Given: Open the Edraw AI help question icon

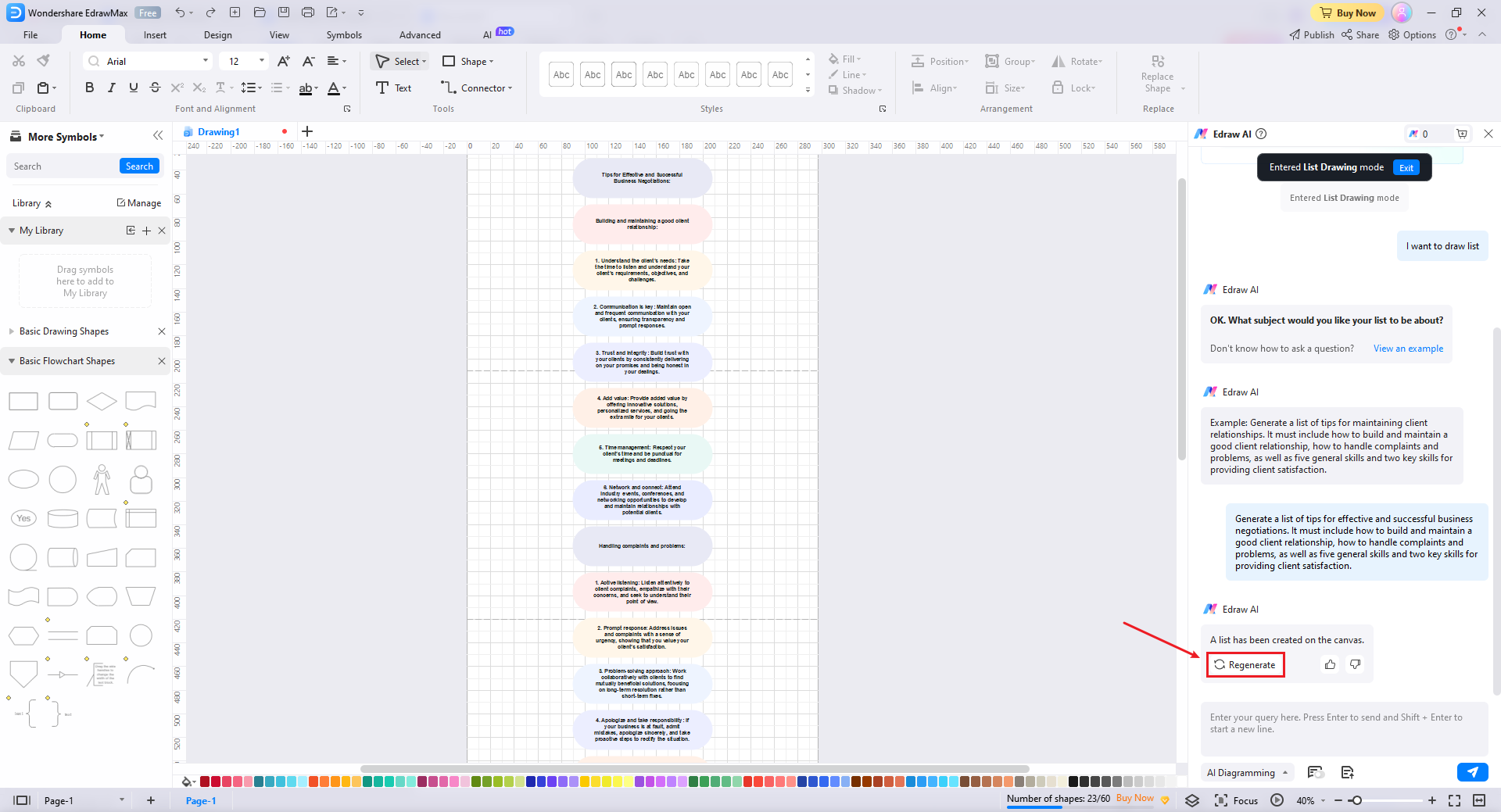Looking at the screenshot, I should (1261, 134).
